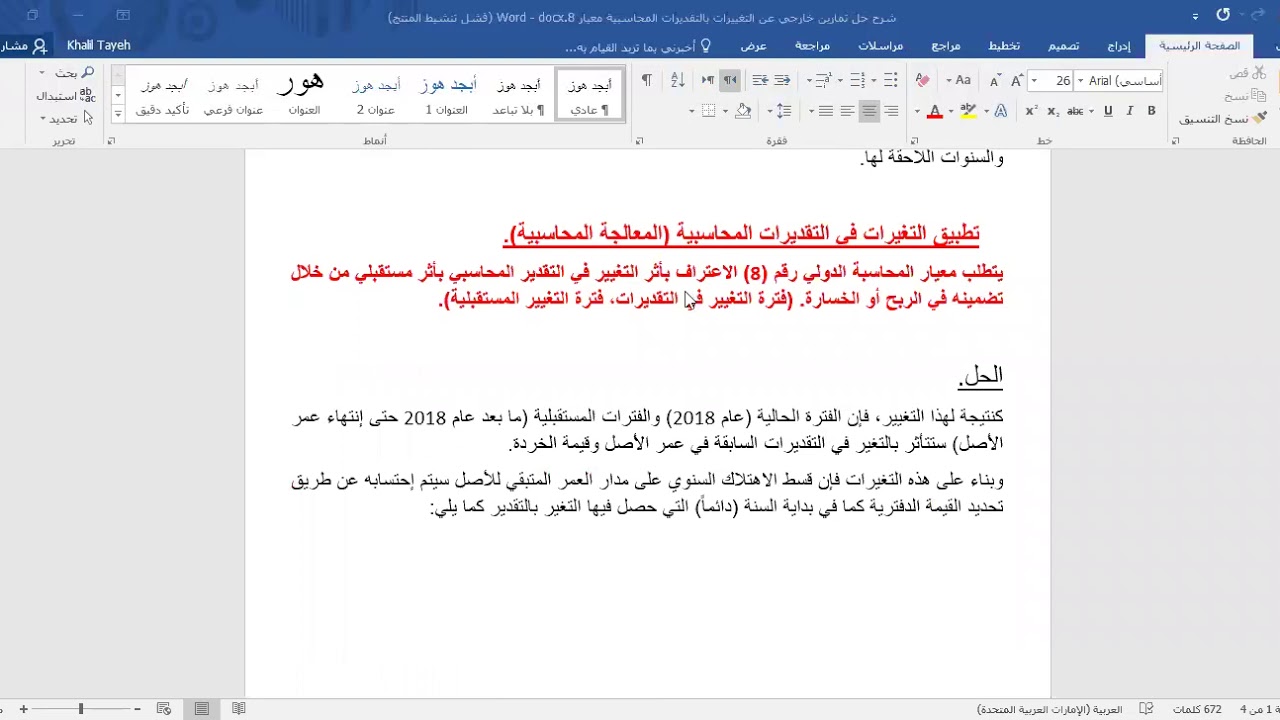Image resolution: width=1280 pixels, height=720 pixels.
Task: Click the Khalil Tayeh account name
Action: tap(98, 45)
